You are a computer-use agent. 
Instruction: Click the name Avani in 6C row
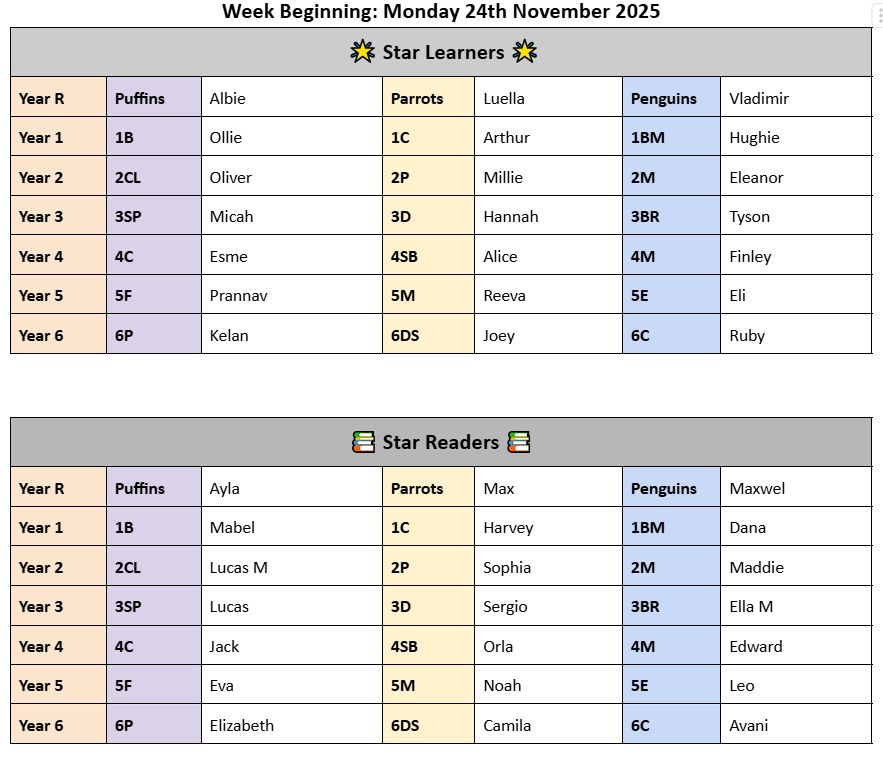(748, 725)
